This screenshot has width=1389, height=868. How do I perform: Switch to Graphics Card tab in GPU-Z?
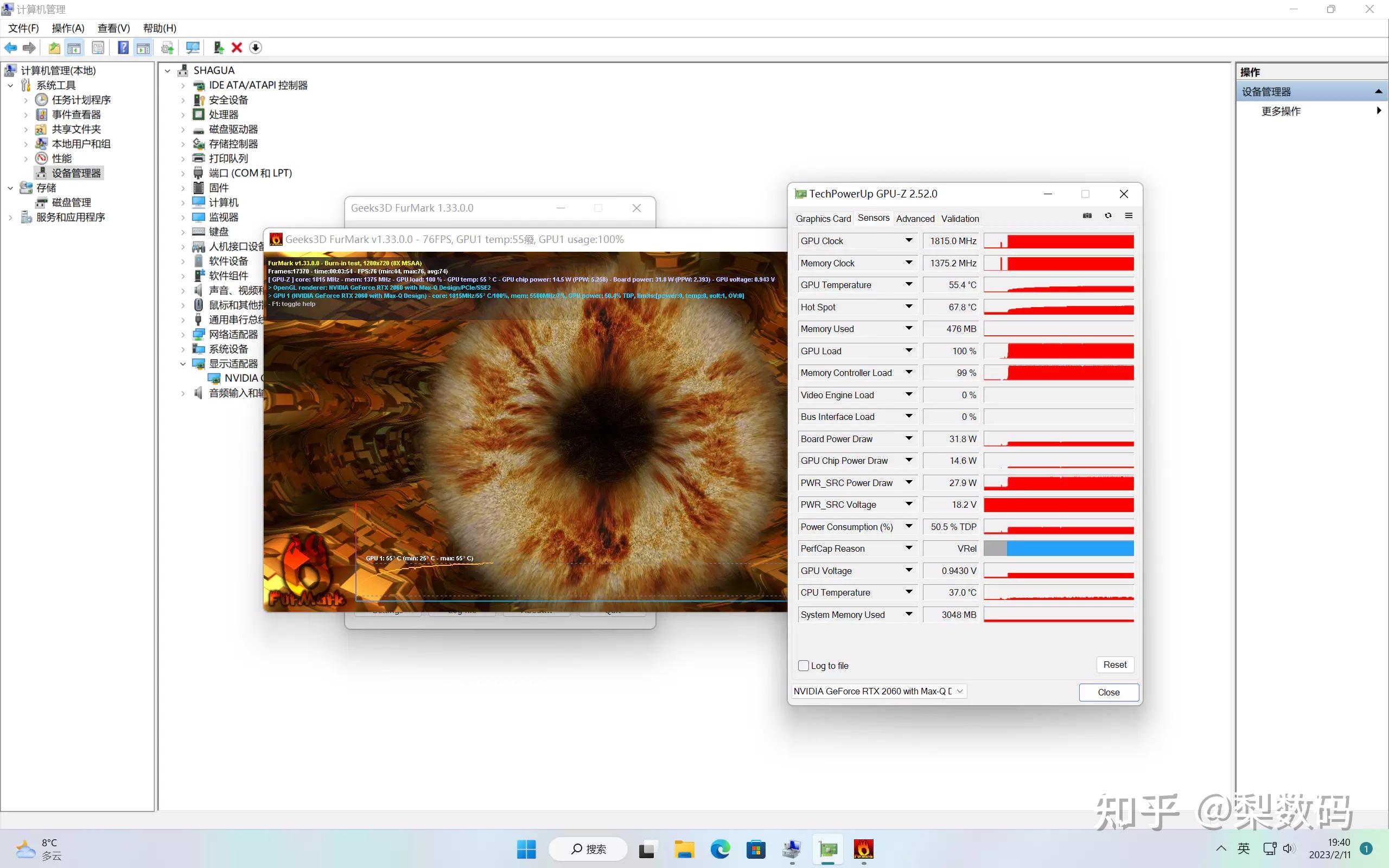[823, 219]
